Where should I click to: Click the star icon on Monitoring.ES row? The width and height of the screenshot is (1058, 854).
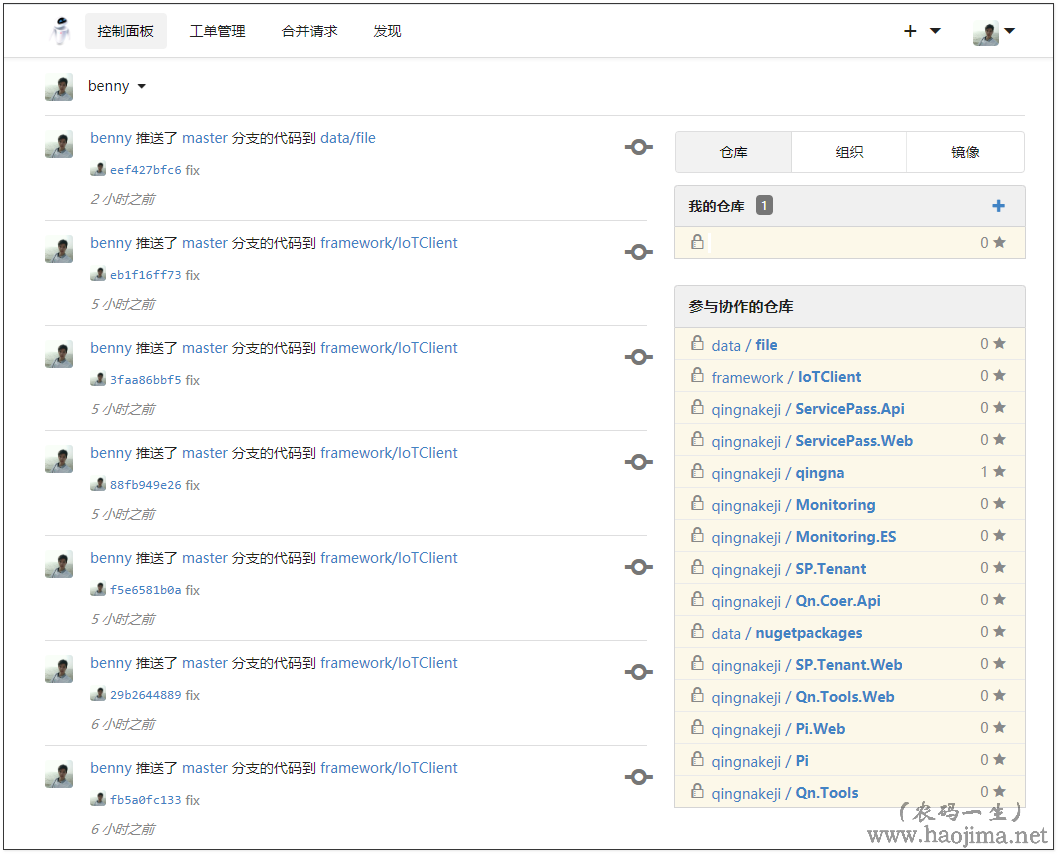999,536
